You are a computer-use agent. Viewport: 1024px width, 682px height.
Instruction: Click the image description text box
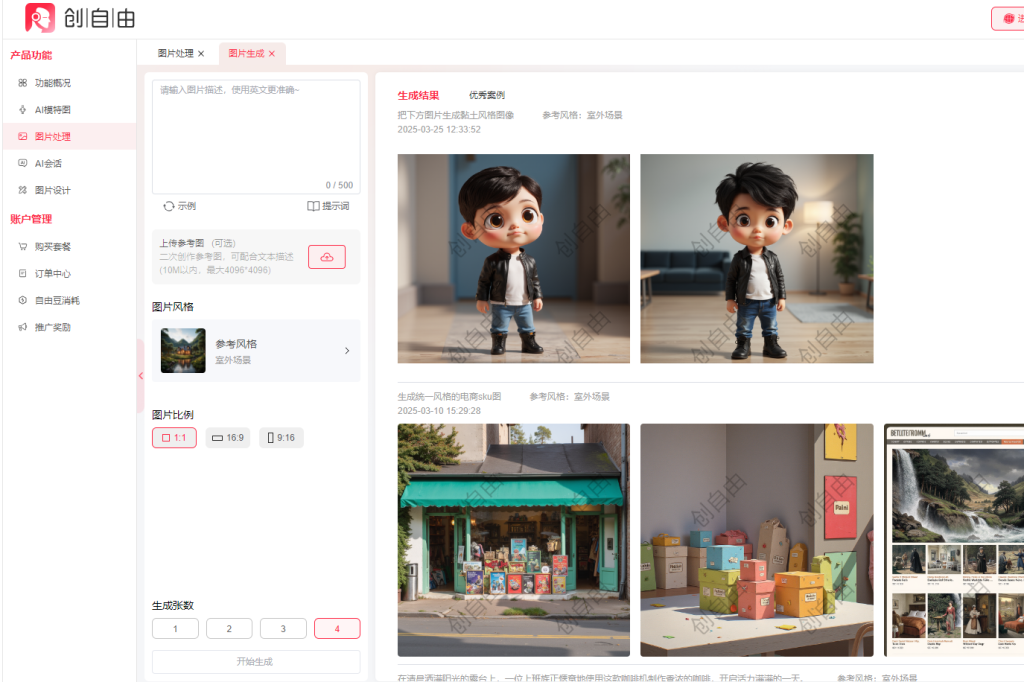(x=256, y=135)
